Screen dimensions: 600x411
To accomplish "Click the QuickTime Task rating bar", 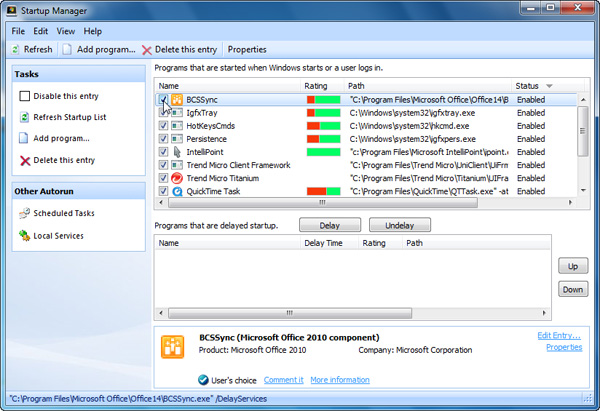I will [323, 191].
